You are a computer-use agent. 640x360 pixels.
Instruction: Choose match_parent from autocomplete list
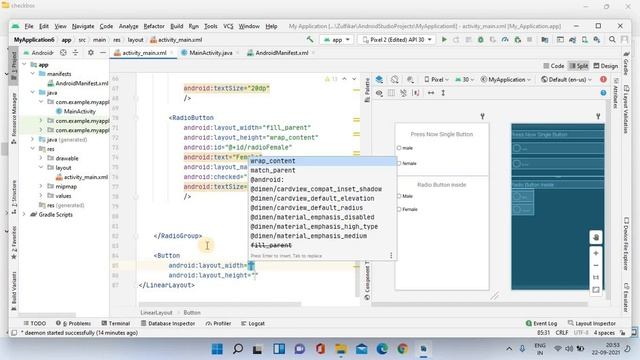click(322, 170)
